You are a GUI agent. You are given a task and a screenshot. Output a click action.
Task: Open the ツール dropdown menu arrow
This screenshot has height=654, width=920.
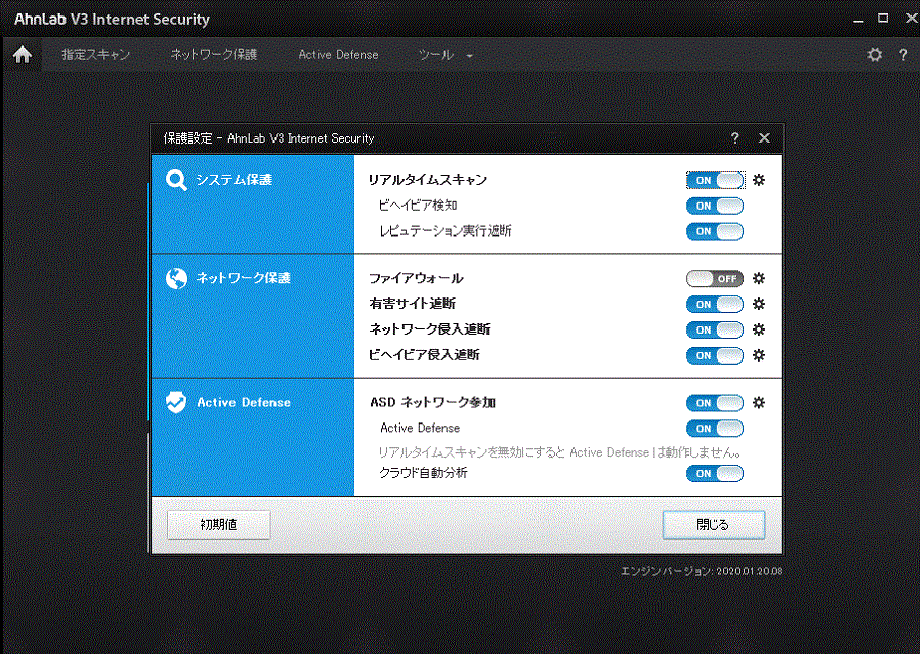tap(469, 56)
